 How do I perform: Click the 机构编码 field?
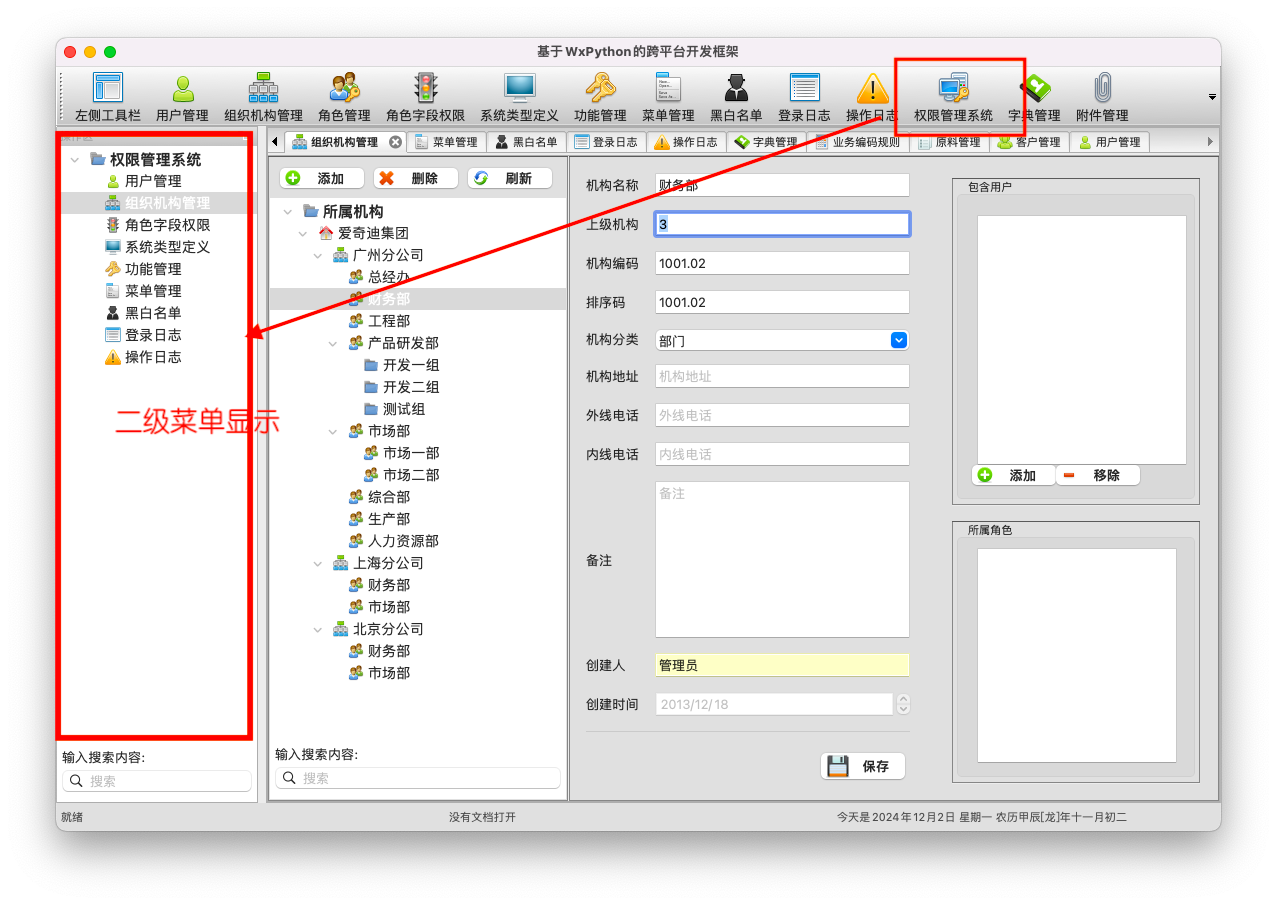tap(782, 263)
